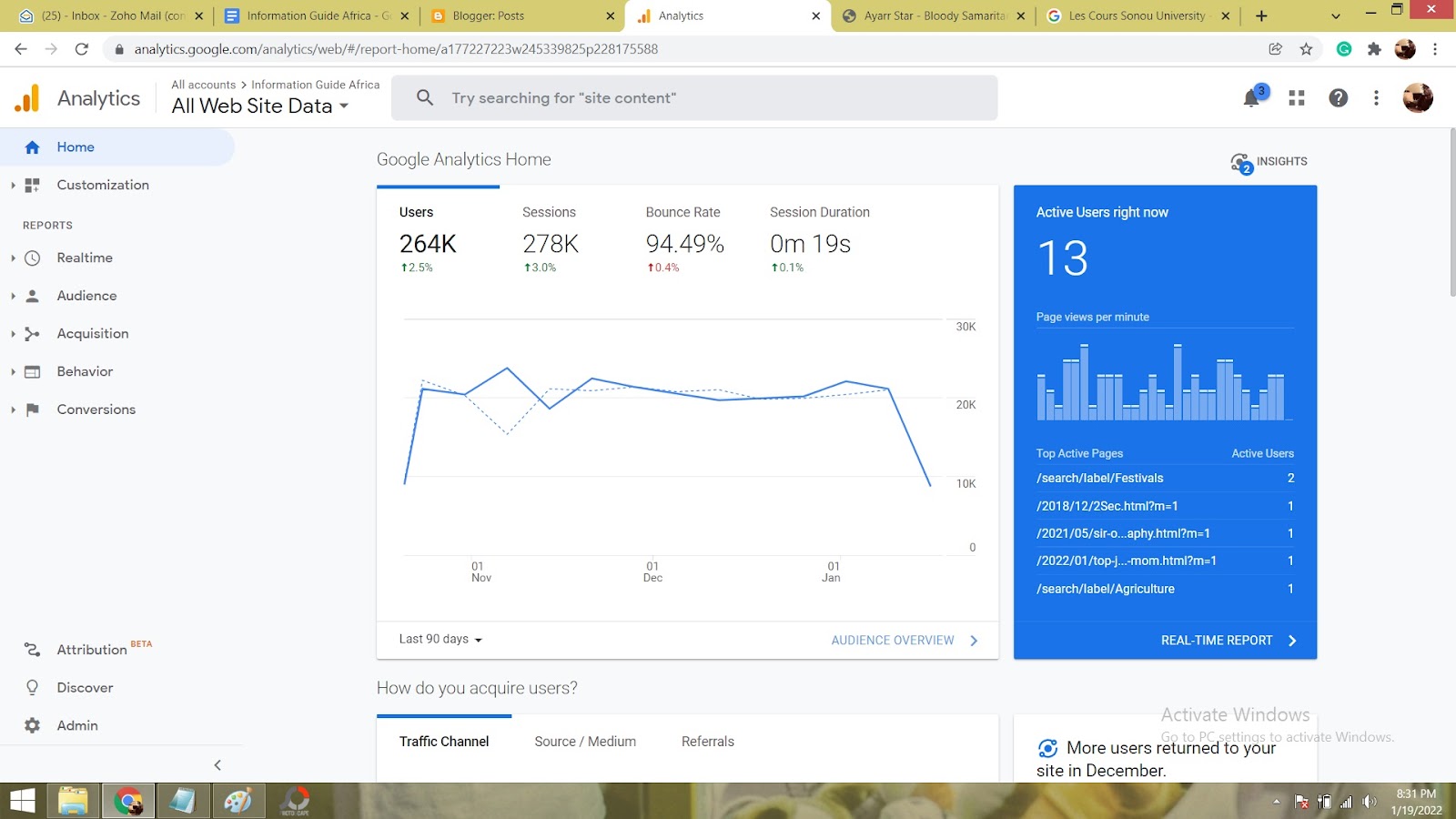The width and height of the screenshot is (1456, 819).
Task: Click the Behavior window icon
Action: click(33, 371)
